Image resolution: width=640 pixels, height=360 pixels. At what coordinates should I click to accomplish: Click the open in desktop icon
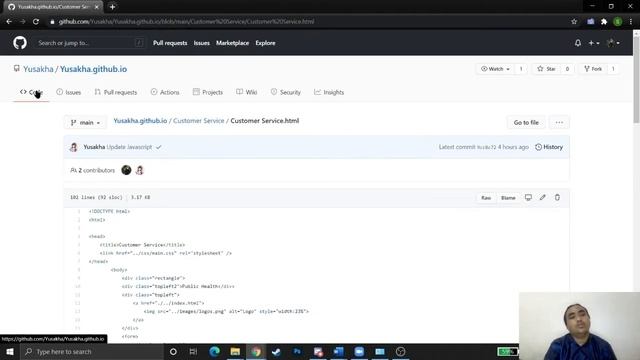[x=528, y=198]
